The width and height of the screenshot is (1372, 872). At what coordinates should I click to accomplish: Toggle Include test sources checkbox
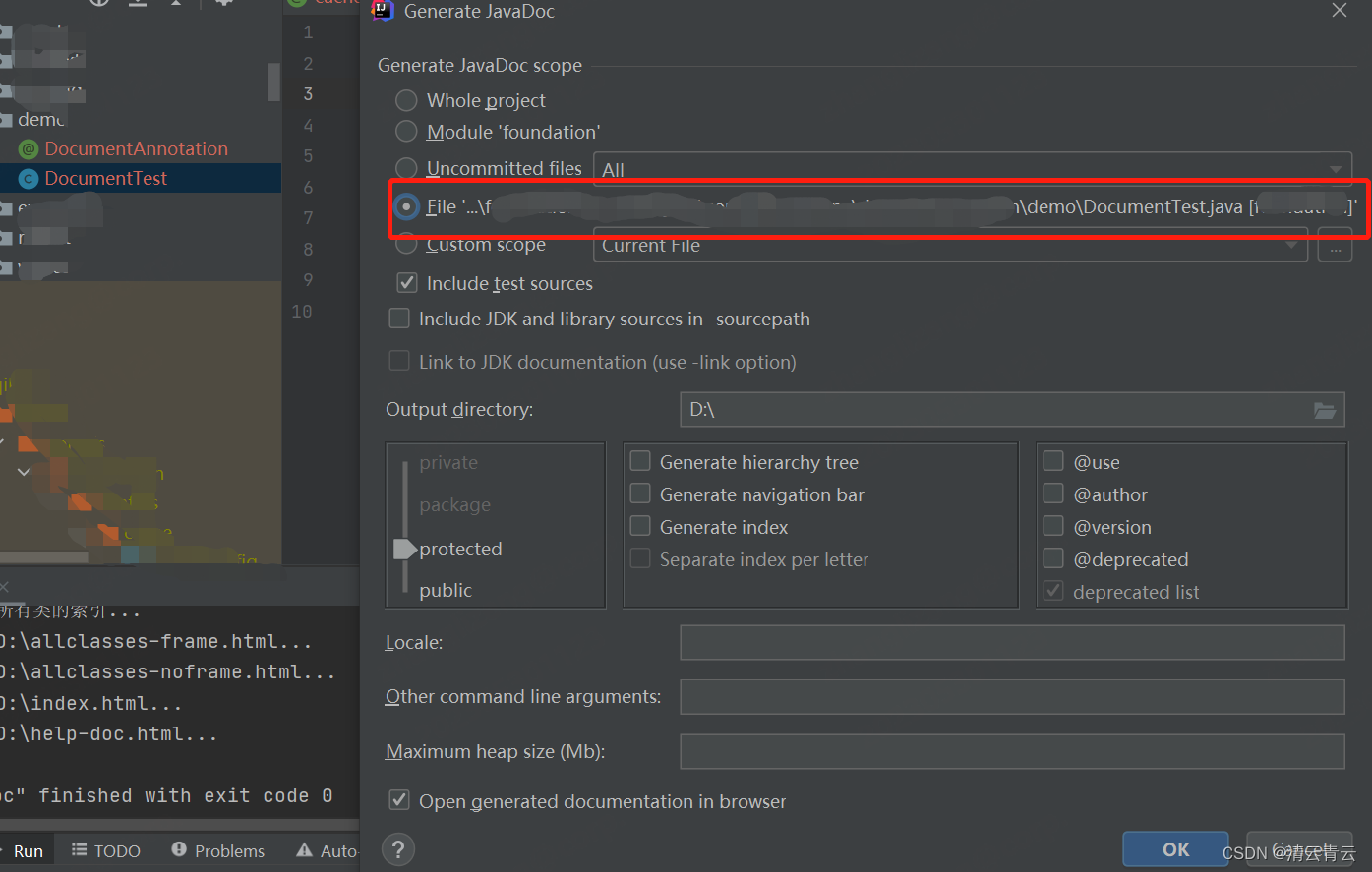click(x=406, y=283)
